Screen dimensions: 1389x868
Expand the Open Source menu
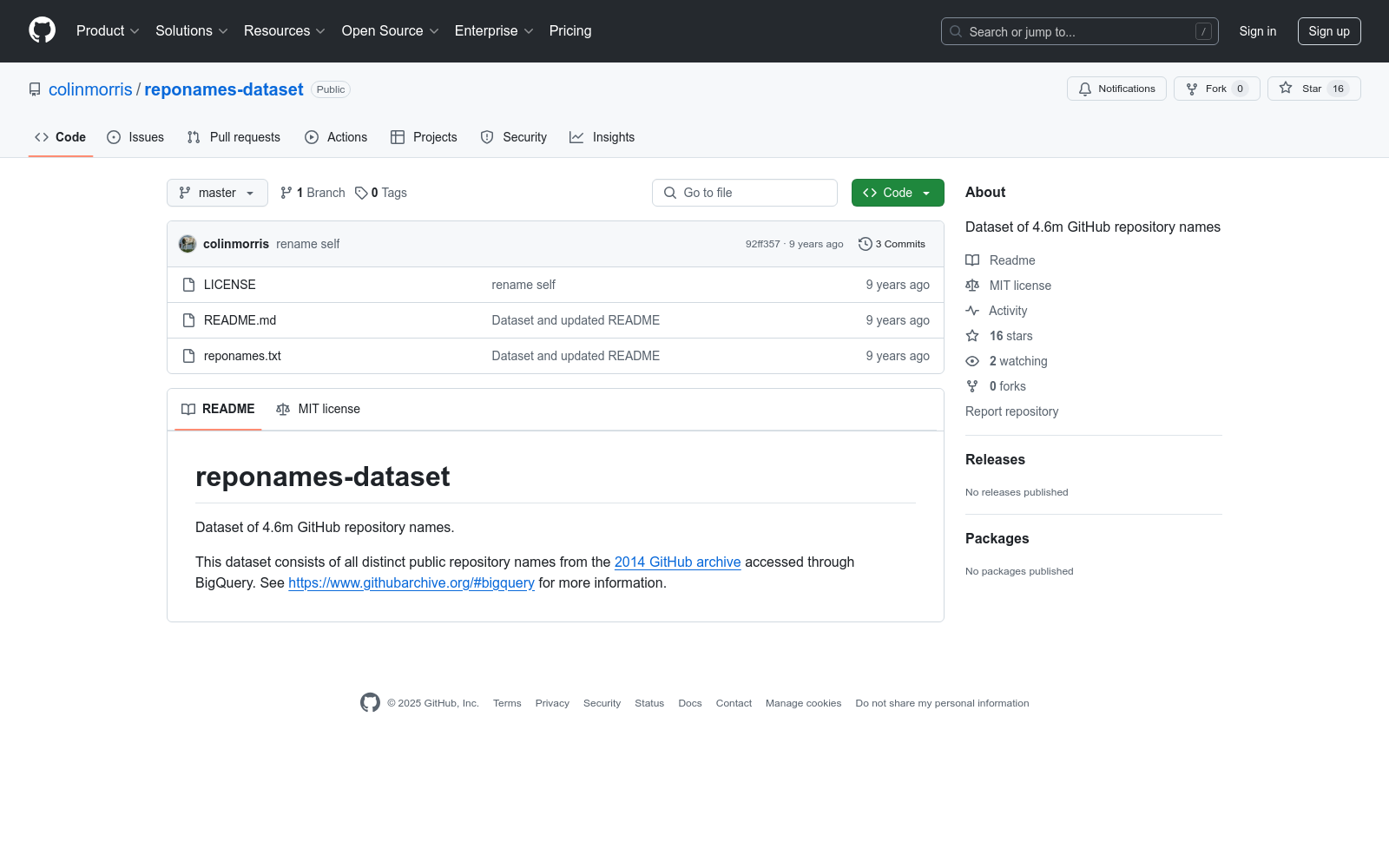(x=391, y=31)
